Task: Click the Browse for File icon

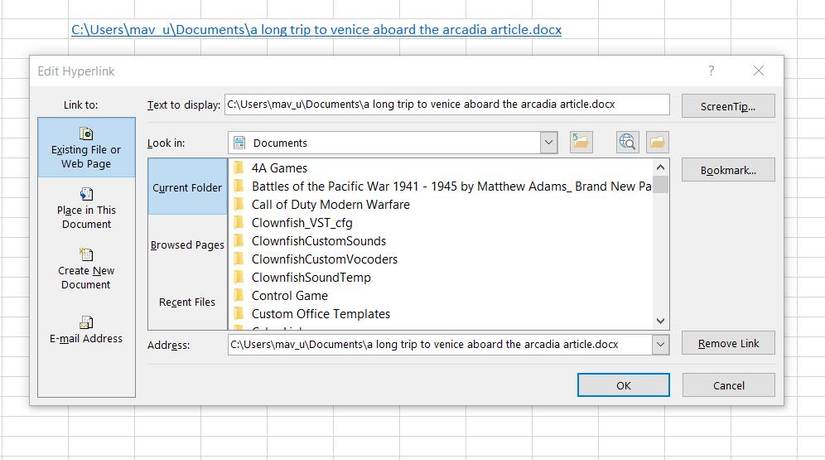Action: (x=657, y=142)
